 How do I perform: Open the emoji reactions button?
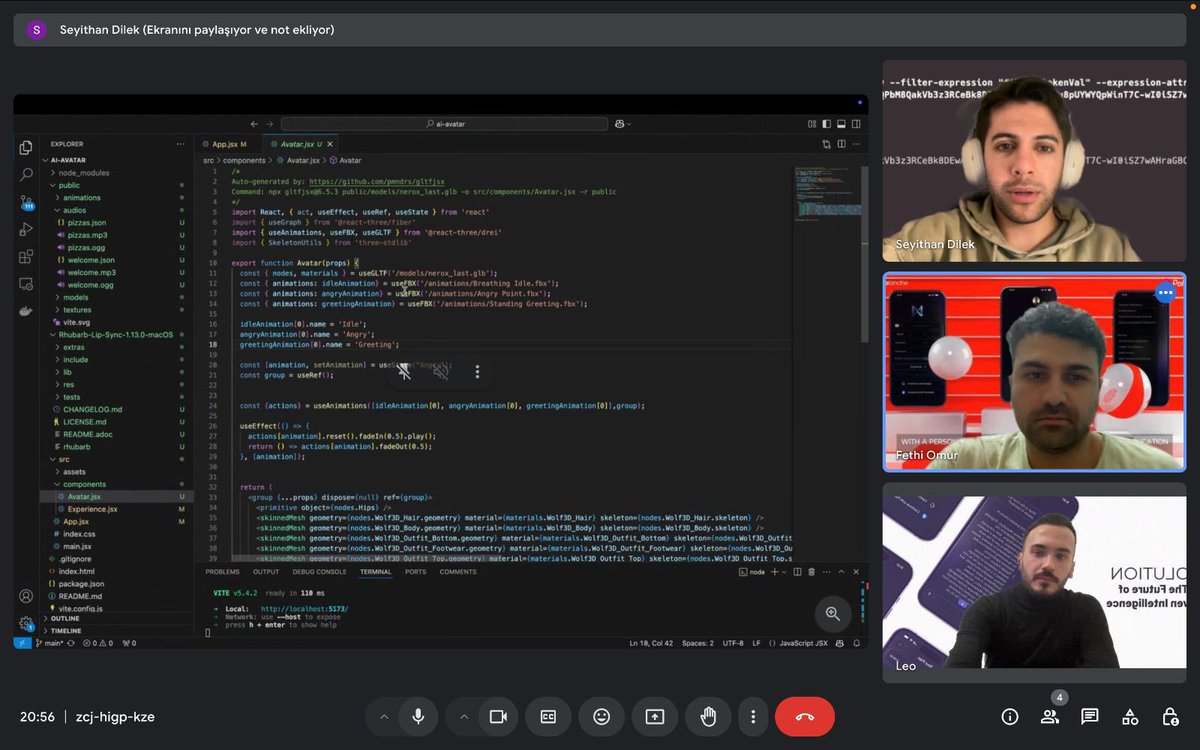(601, 716)
